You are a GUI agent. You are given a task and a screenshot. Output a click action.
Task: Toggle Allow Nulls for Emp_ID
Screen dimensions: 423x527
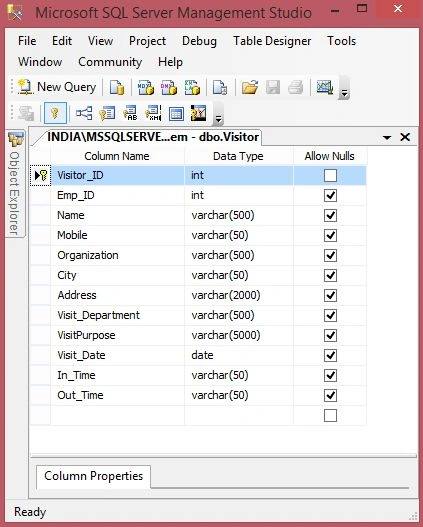point(330,195)
